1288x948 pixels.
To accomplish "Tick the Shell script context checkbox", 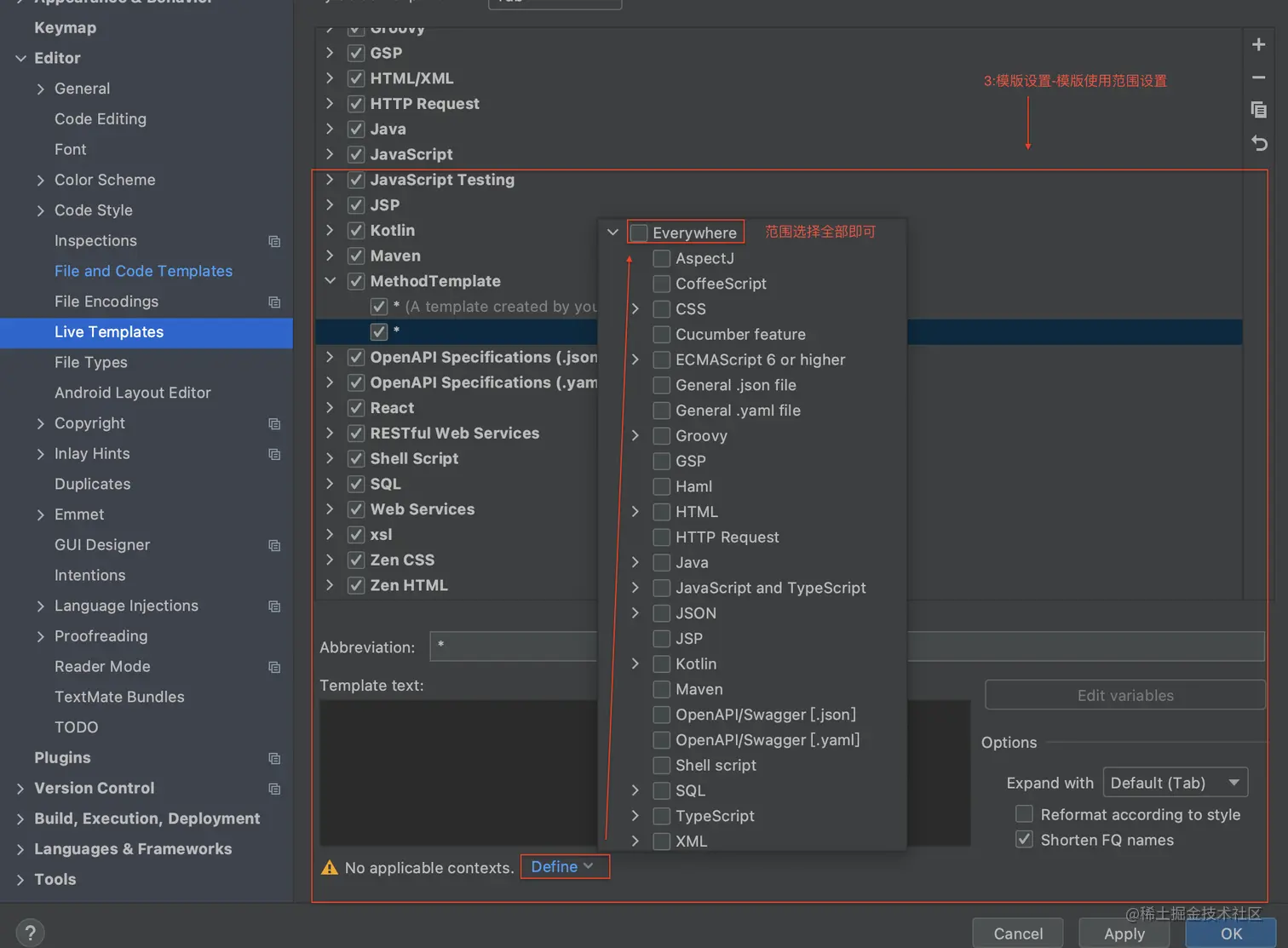I will point(661,765).
